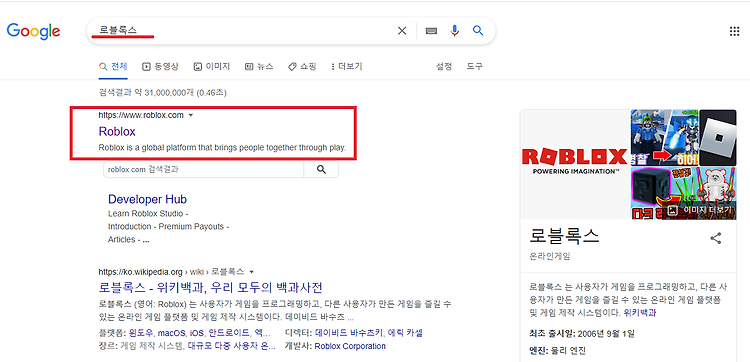Click the roblox.com 검색결과 input field

[x=204, y=169]
